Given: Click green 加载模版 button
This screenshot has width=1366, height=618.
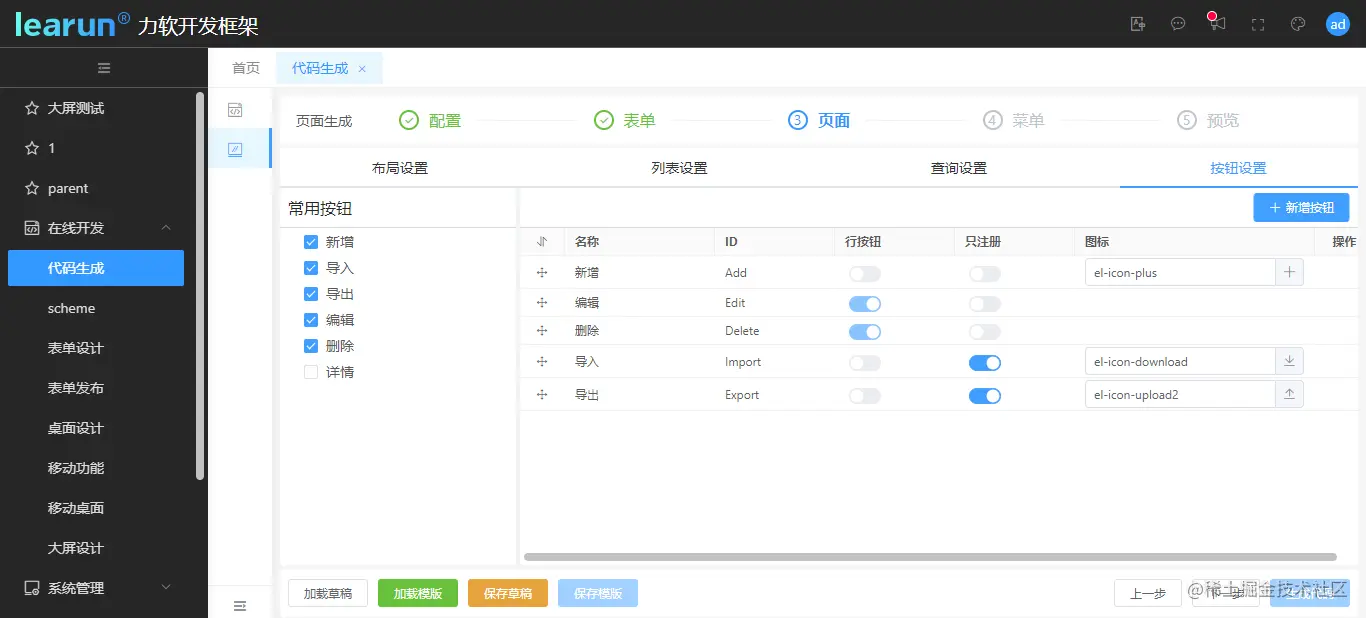Looking at the screenshot, I should point(418,593).
